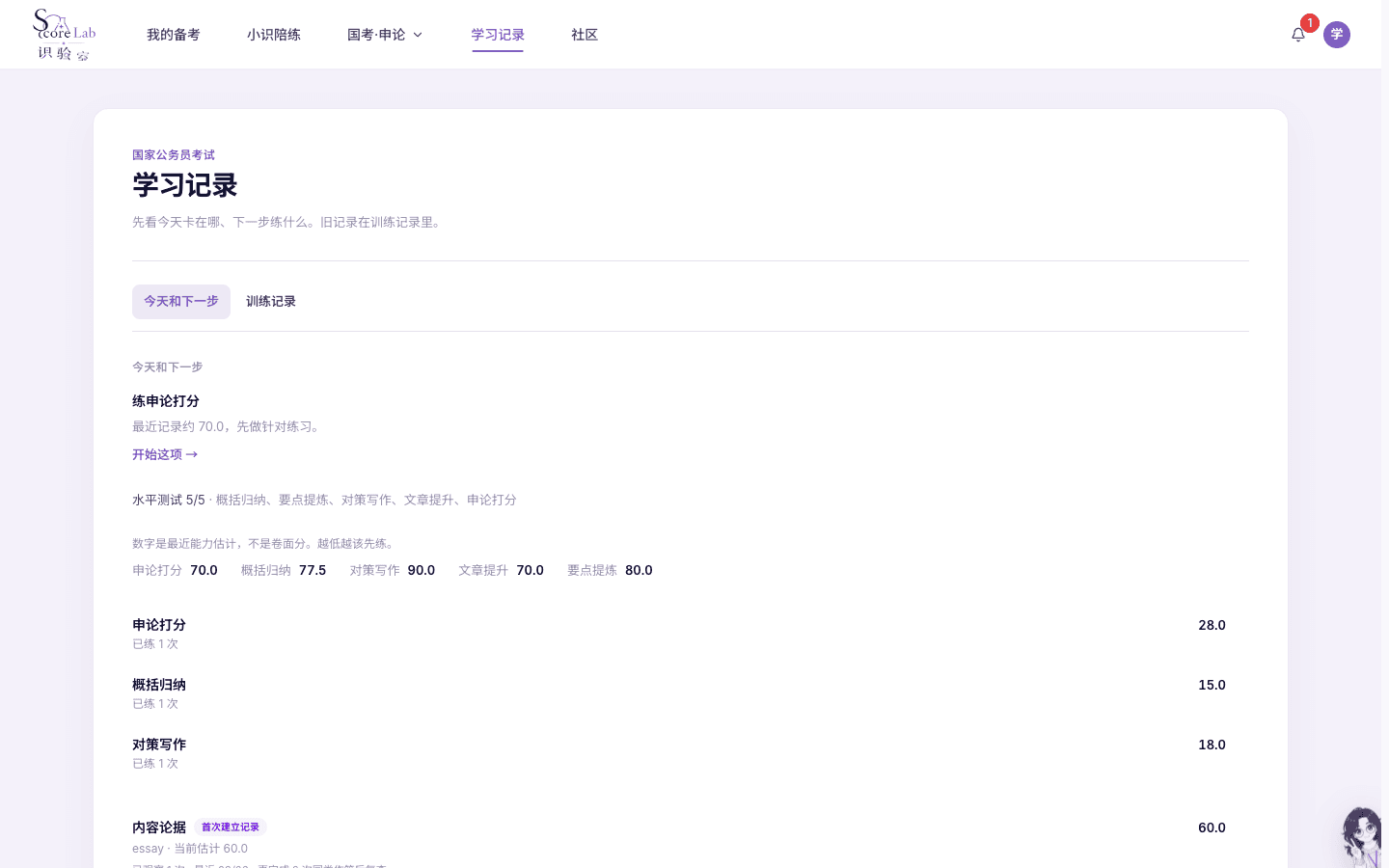The image size is (1389, 868).
Task: Click the 文章提升 70.0 ability estimate
Action: point(502,570)
